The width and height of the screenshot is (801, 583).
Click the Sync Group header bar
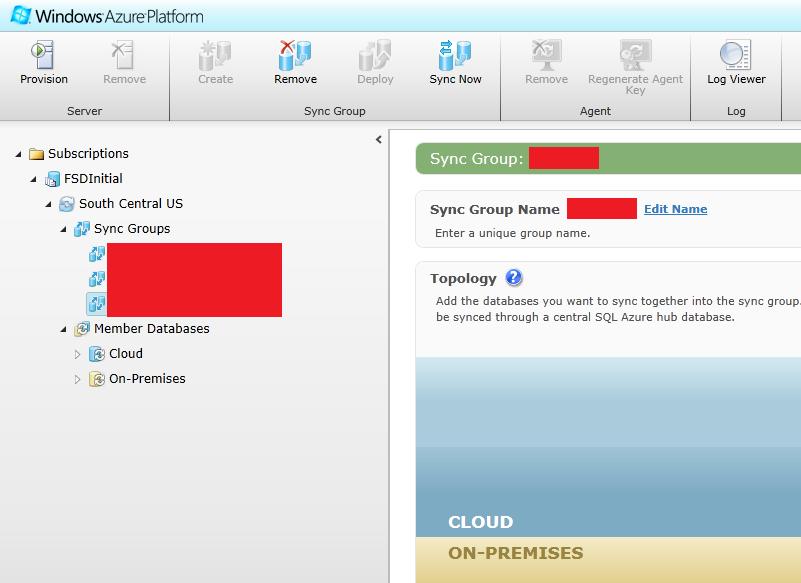click(x=608, y=158)
